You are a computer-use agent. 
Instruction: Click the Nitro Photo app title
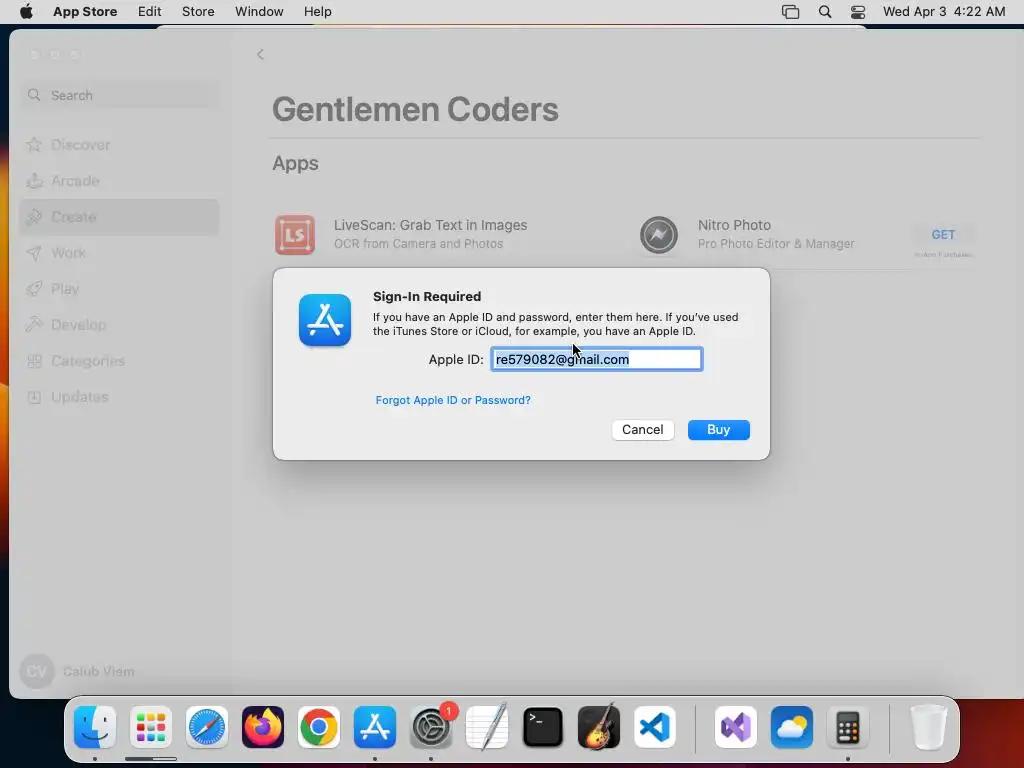coord(734,225)
